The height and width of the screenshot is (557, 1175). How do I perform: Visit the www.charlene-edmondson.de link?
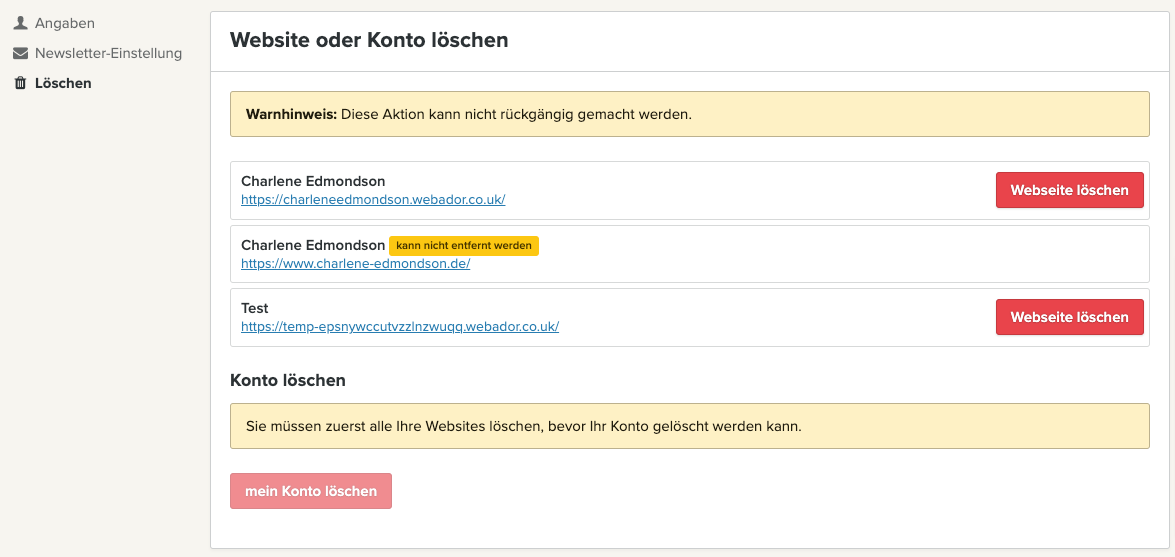355,264
